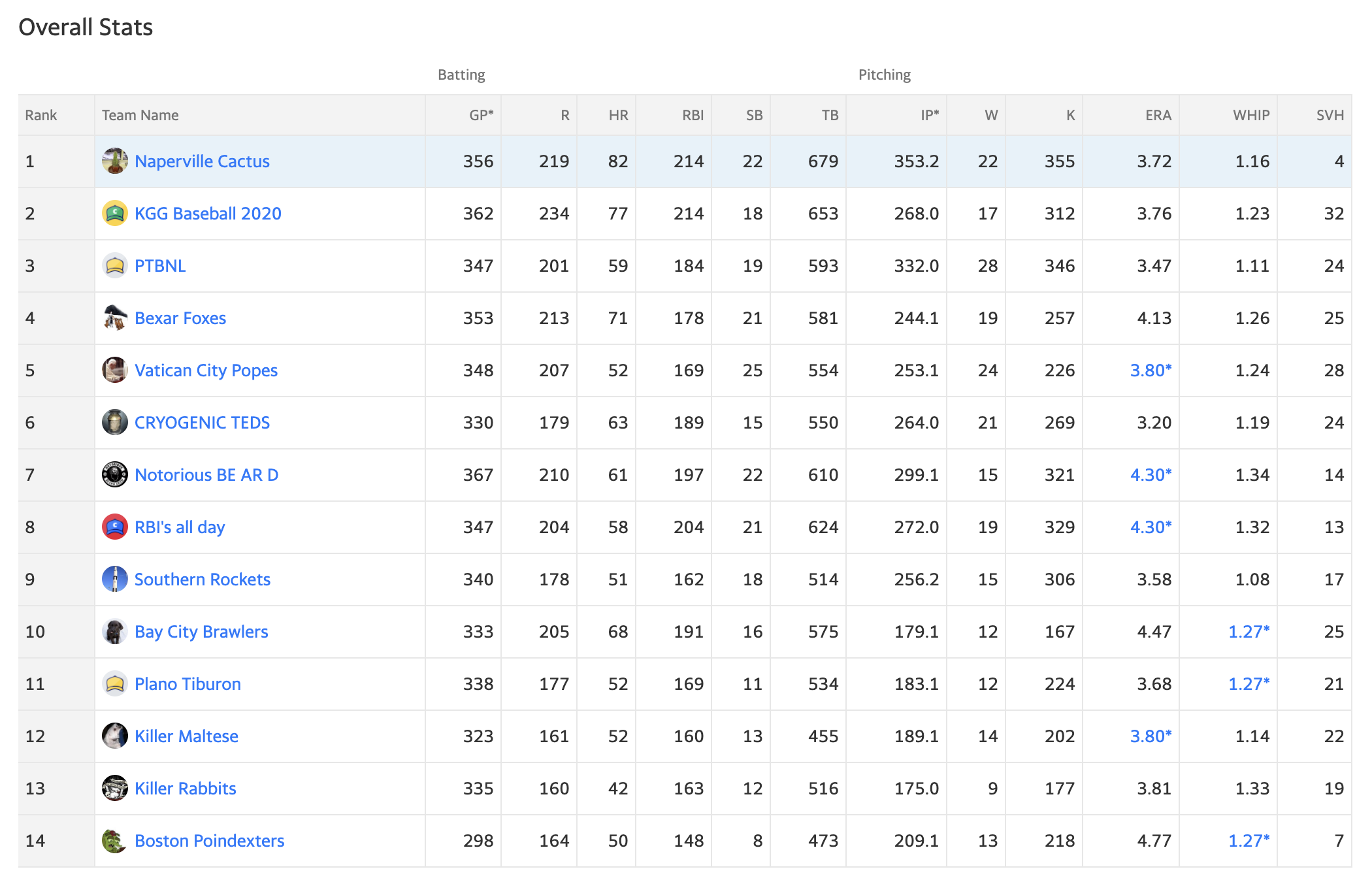Open the Killer Maltese team link

[186, 736]
